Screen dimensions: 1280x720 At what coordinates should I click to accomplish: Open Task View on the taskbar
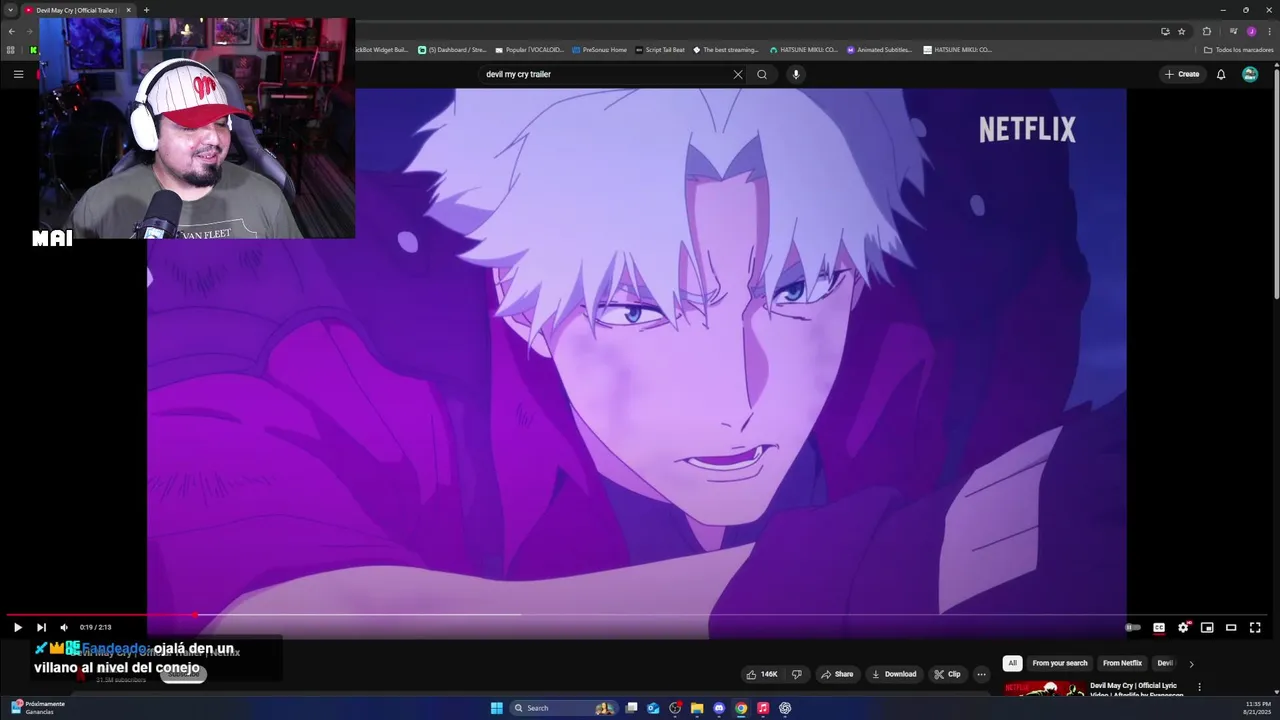coord(631,708)
